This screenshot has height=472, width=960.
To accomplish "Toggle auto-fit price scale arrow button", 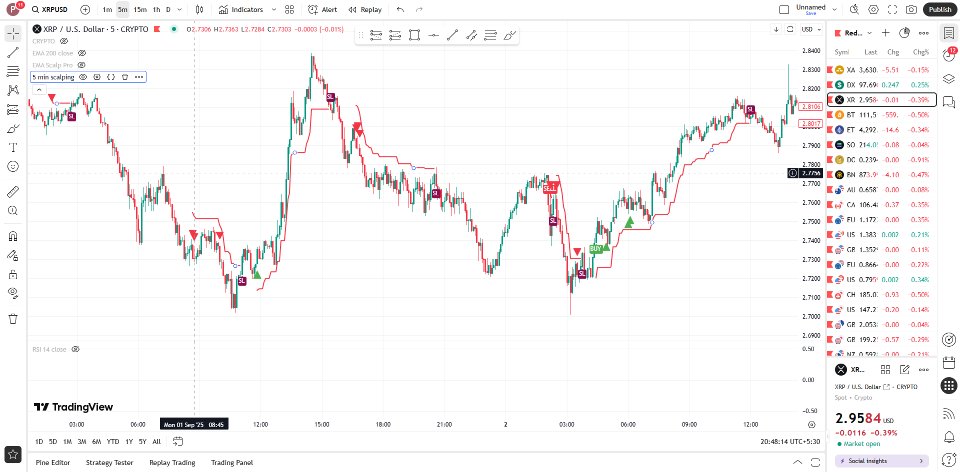I will pyautogui.click(x=776, y=29).
